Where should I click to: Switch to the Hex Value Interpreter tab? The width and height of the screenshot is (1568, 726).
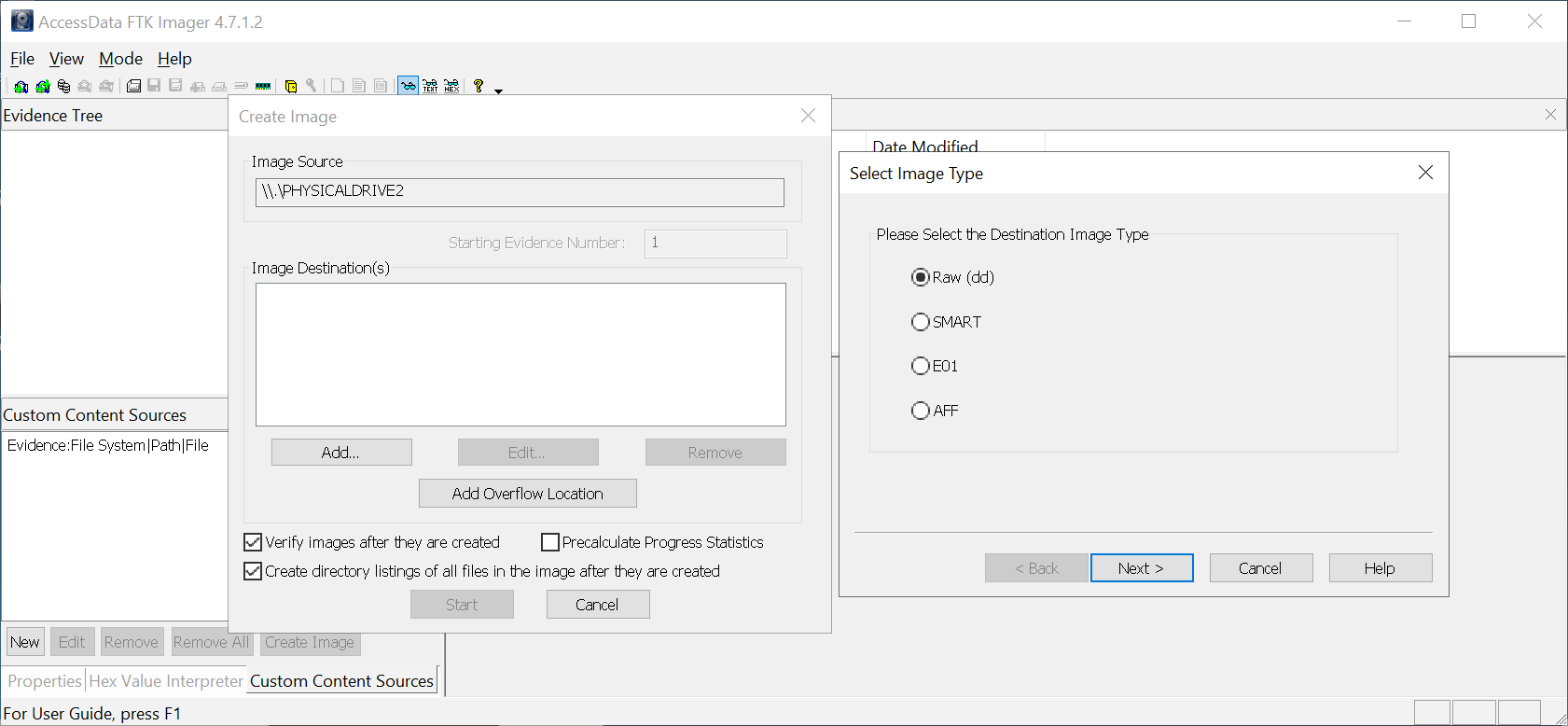tap(166, 681)
